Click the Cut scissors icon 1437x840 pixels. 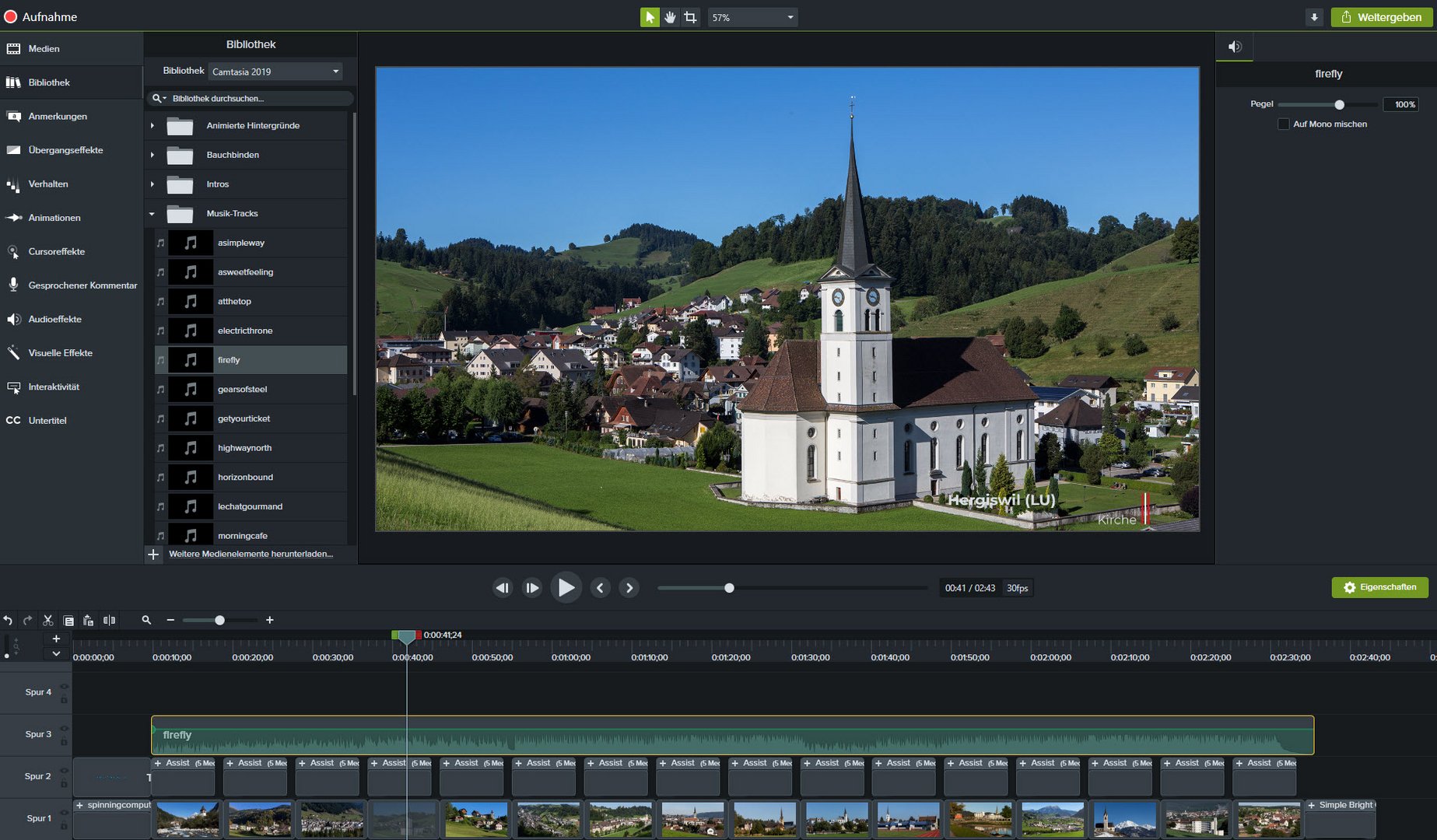pyautogui.click(x=48, y=620)
